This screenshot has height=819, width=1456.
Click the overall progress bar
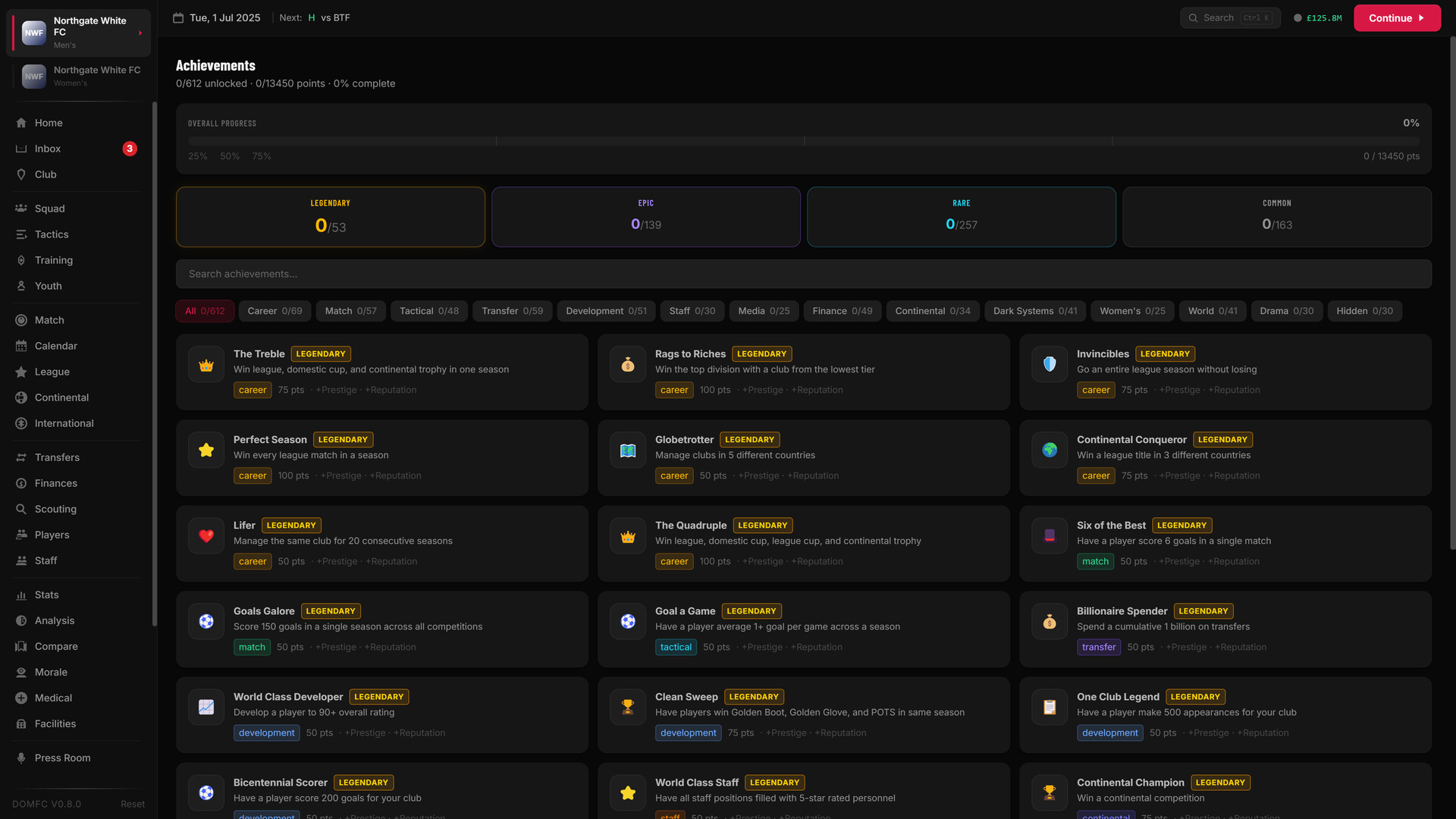tap(804, 140)
